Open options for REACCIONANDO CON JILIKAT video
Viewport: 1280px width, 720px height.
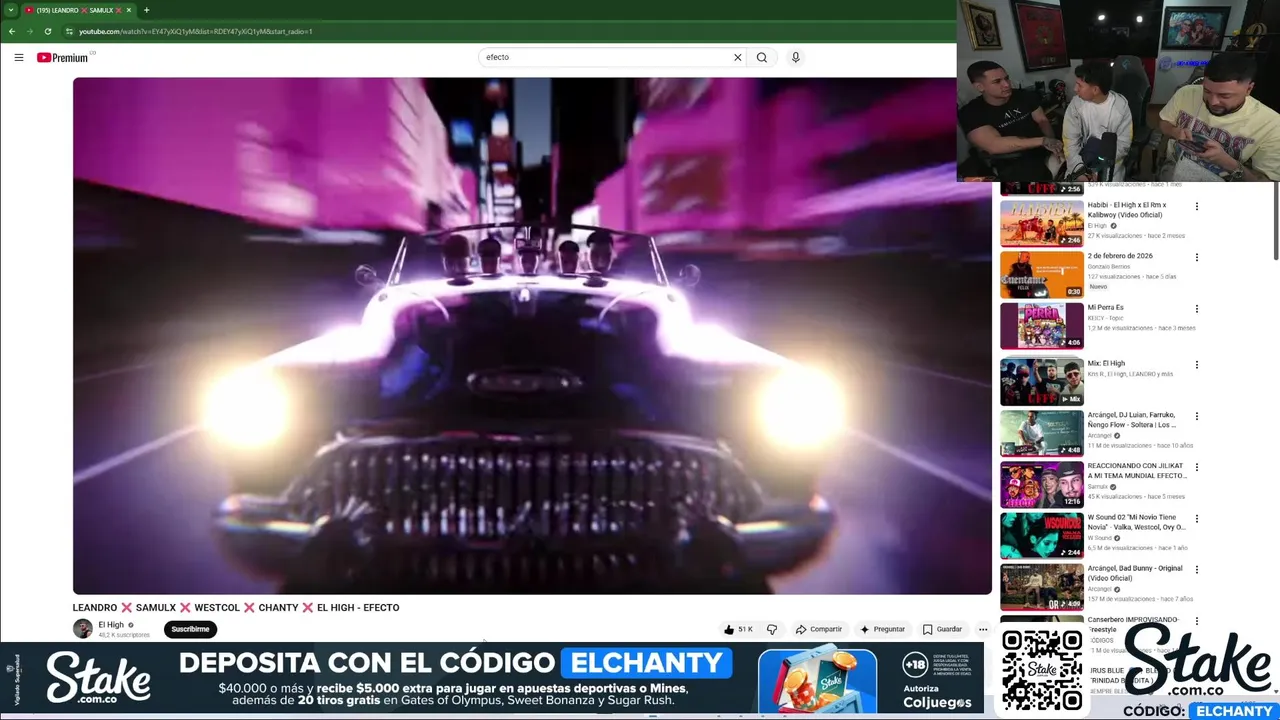(x=1196, y=468)
